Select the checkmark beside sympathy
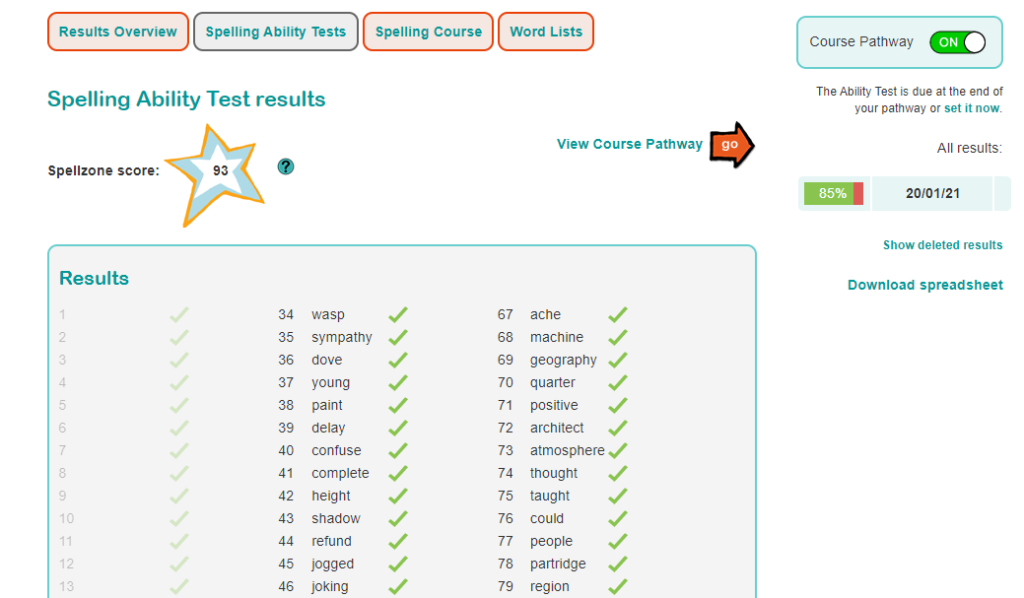 (397, 336)
